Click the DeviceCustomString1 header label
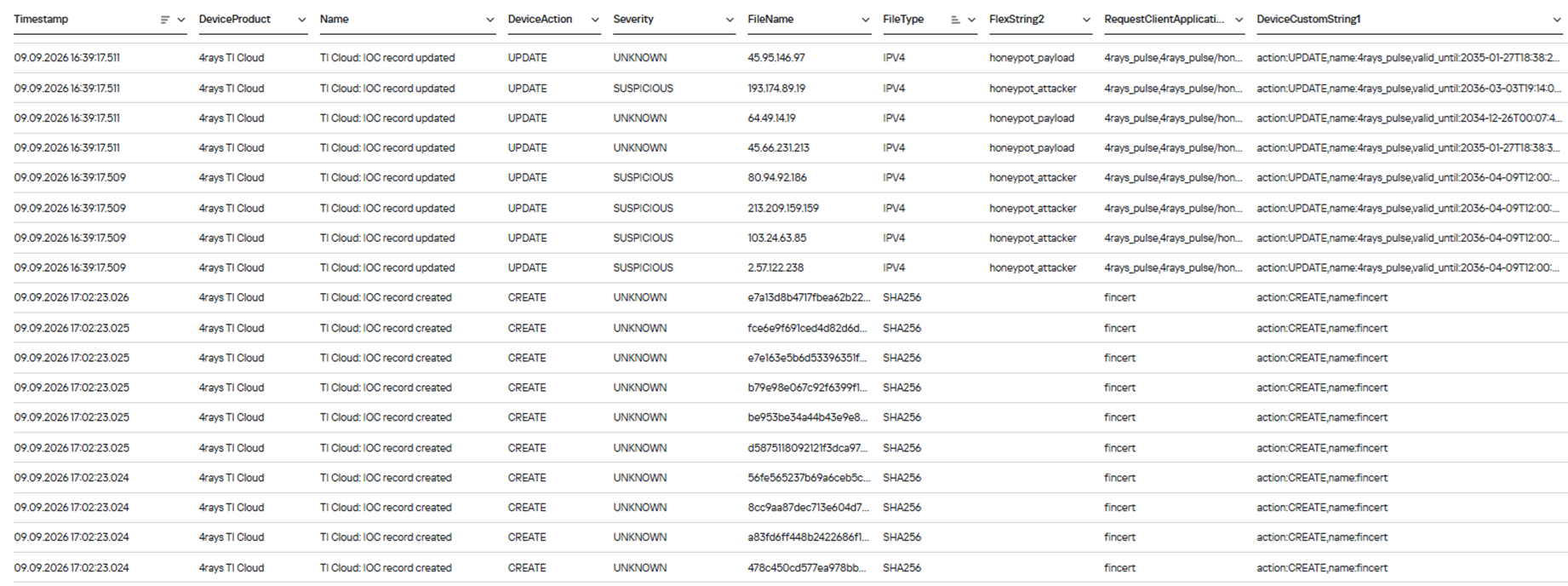The width and height of the screenshot is (1568, 586). coord(1308,20)
